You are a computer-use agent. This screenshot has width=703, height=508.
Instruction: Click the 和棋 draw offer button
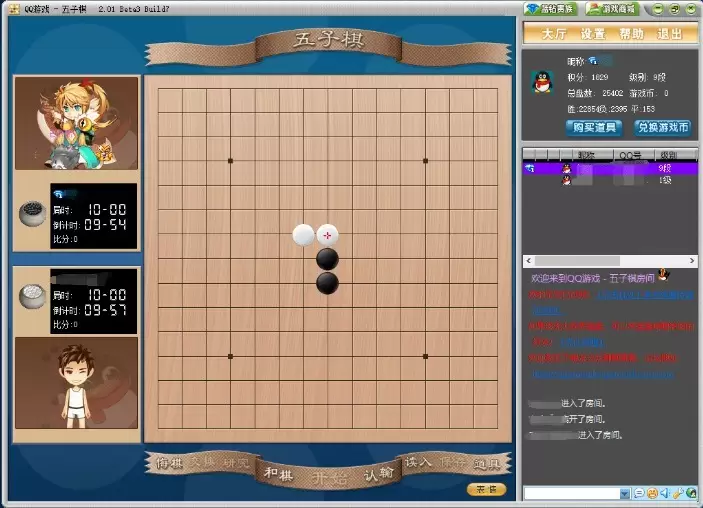[x=278, y=473]
